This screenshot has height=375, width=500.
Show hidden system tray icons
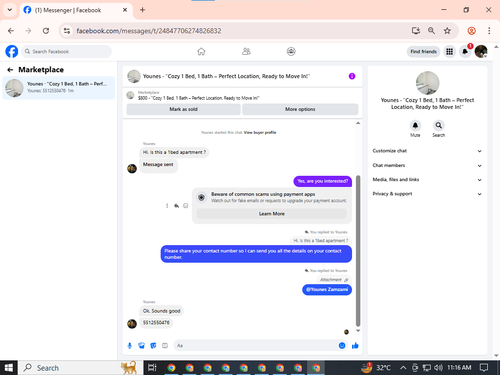(x=403, y=368)
